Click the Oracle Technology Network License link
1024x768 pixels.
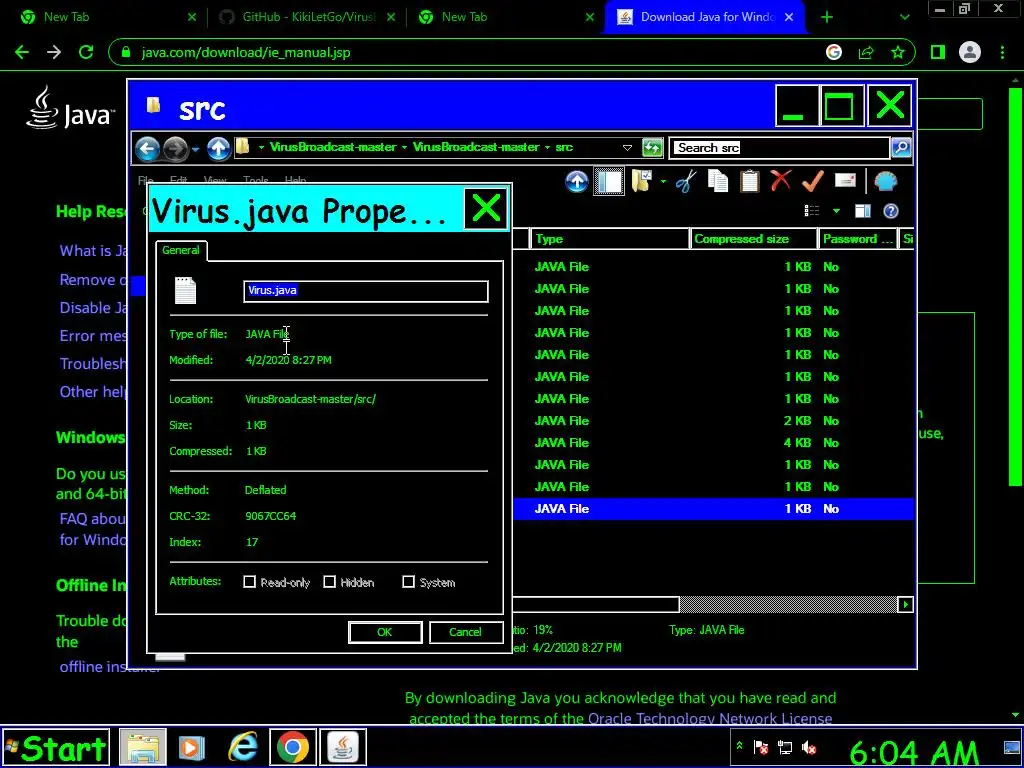[710, 718]
